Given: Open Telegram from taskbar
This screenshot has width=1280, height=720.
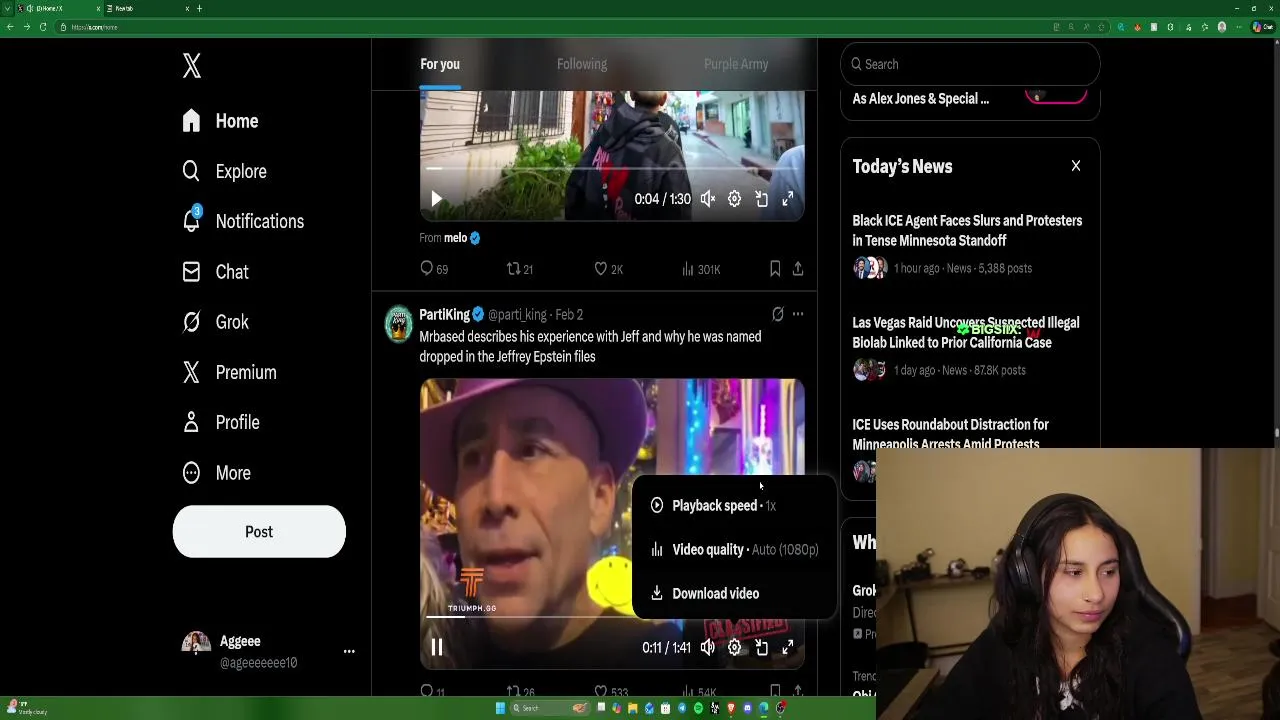Looking at the screenshot, I should [682, 708].
